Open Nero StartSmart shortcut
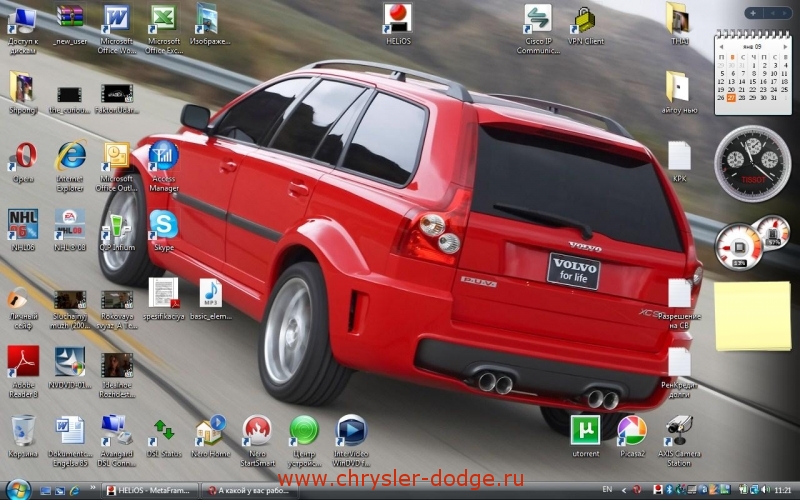This screenshot has height=500, width=800. coord(257,431)
